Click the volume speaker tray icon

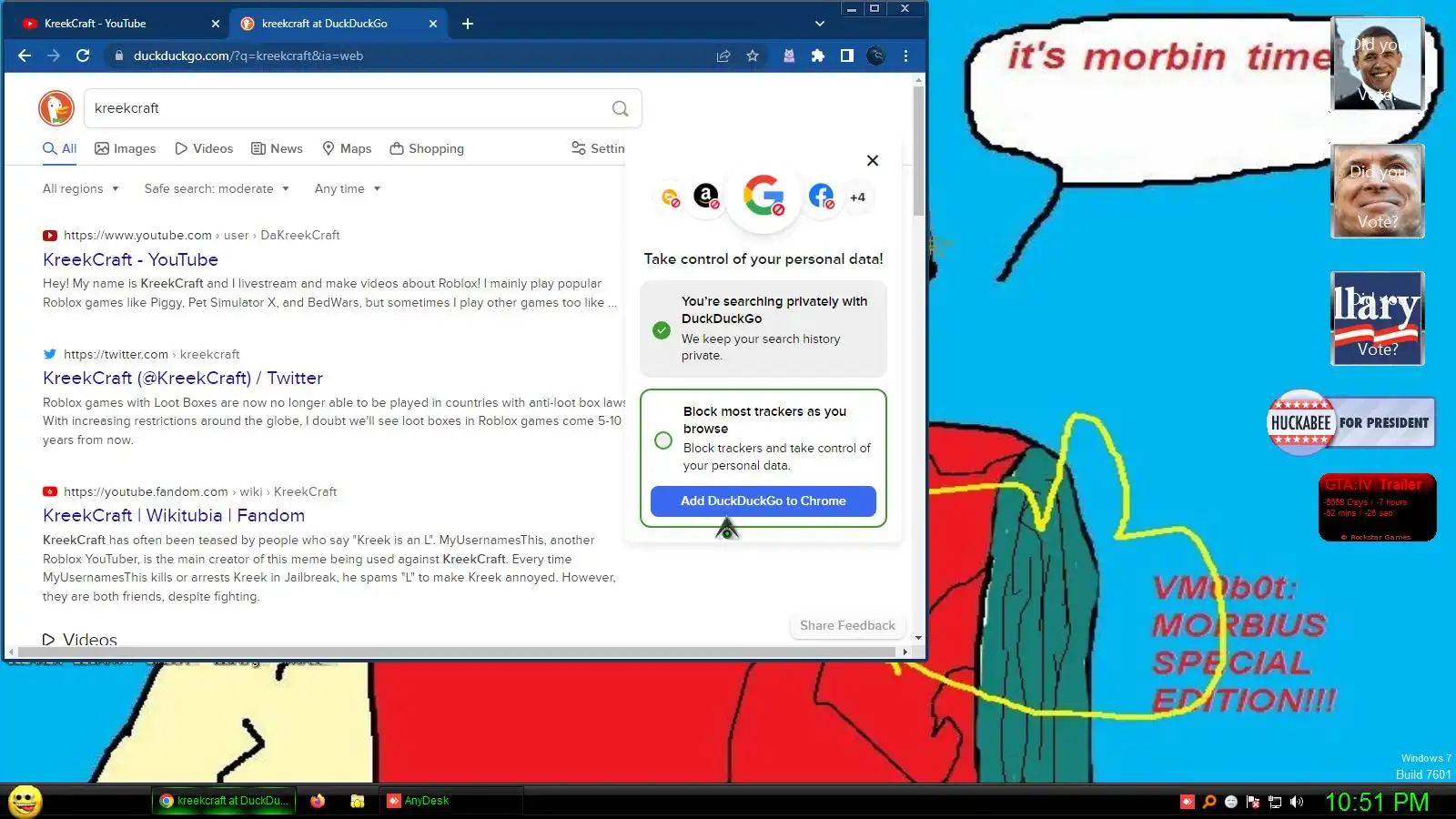pyautogui.click(x=1297, y=802)
